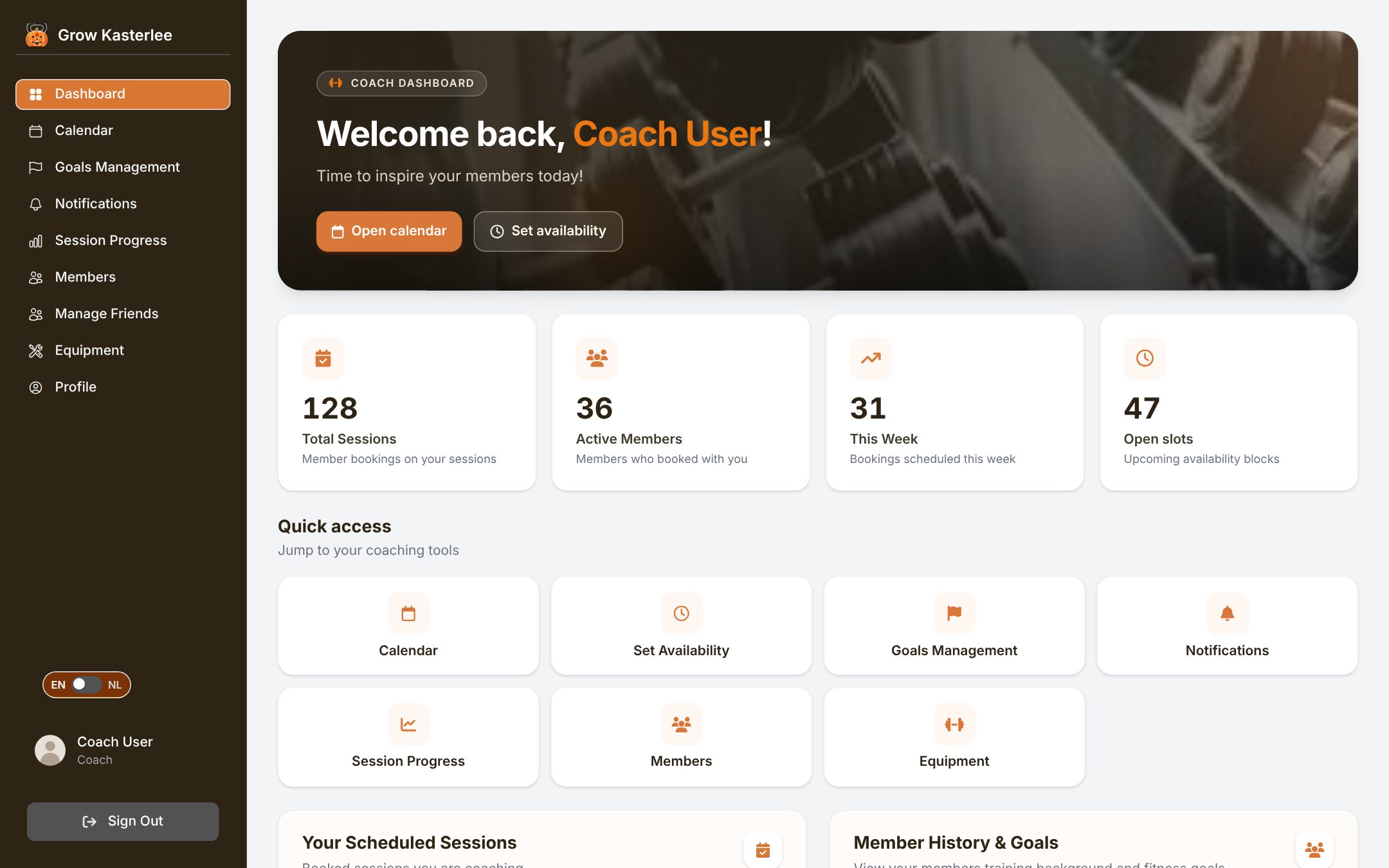Screen dimensions: 1389x868
Task: Toggle the EN/NL language switch
Action: 86,685
